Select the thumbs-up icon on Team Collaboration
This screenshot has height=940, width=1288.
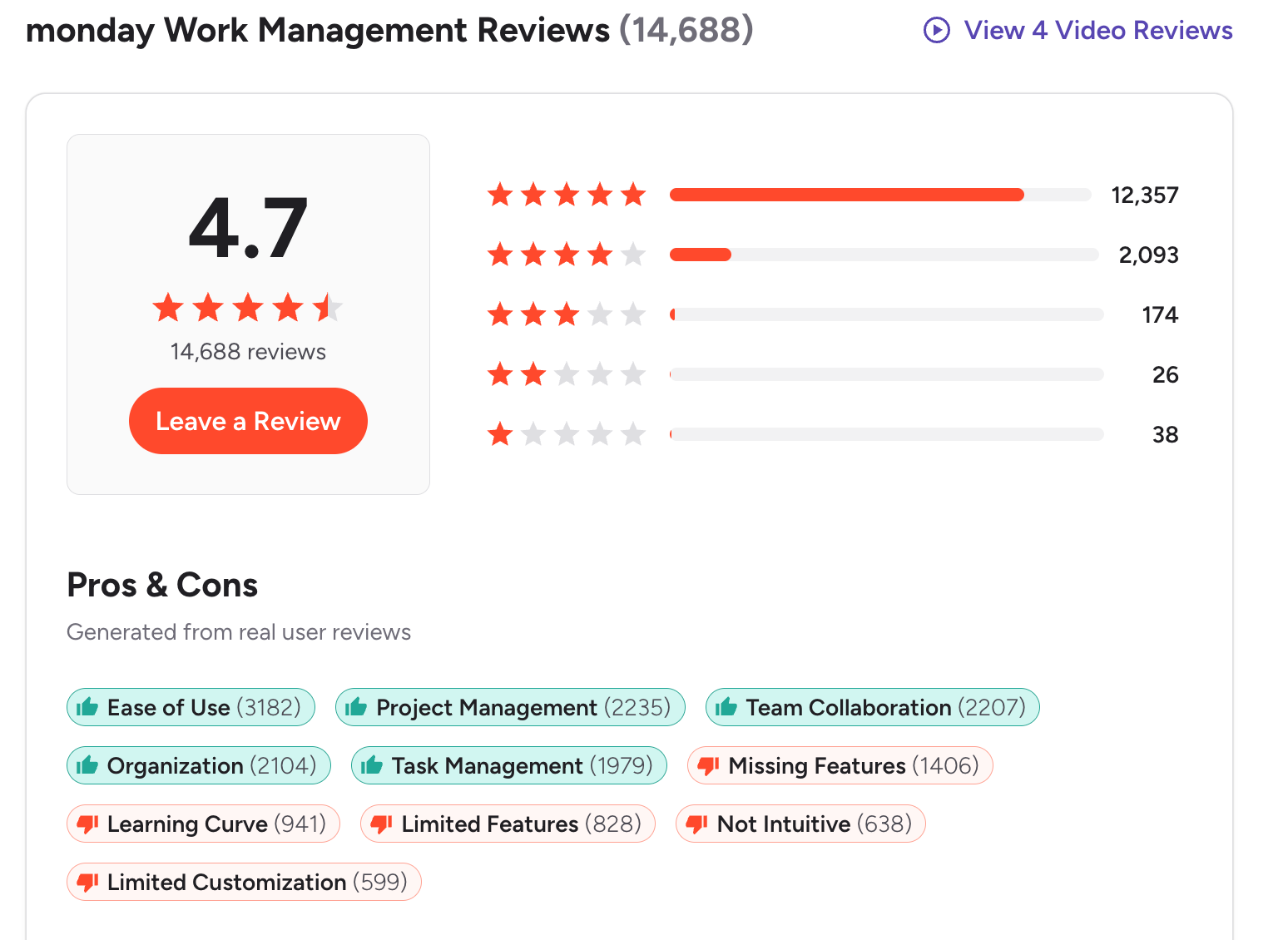coord(725,706)
